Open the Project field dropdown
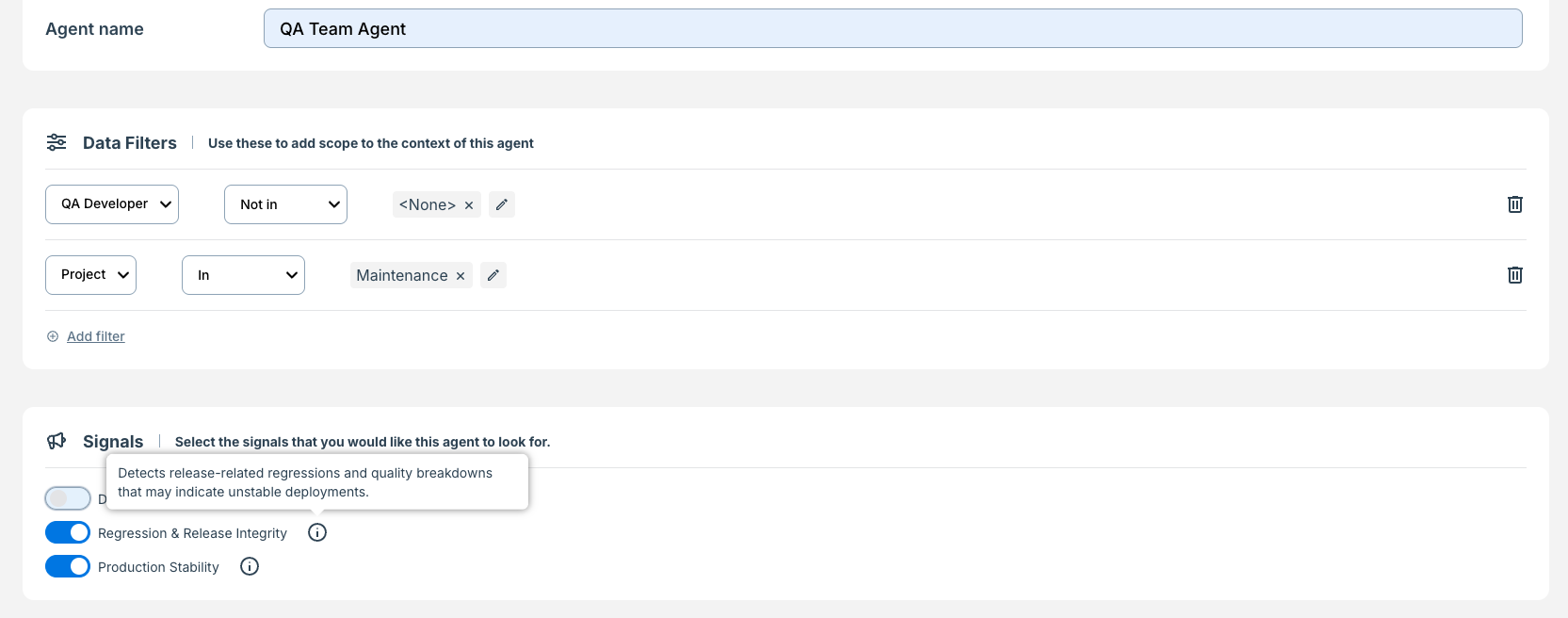The image size is (1568, 618). point(90,275)
